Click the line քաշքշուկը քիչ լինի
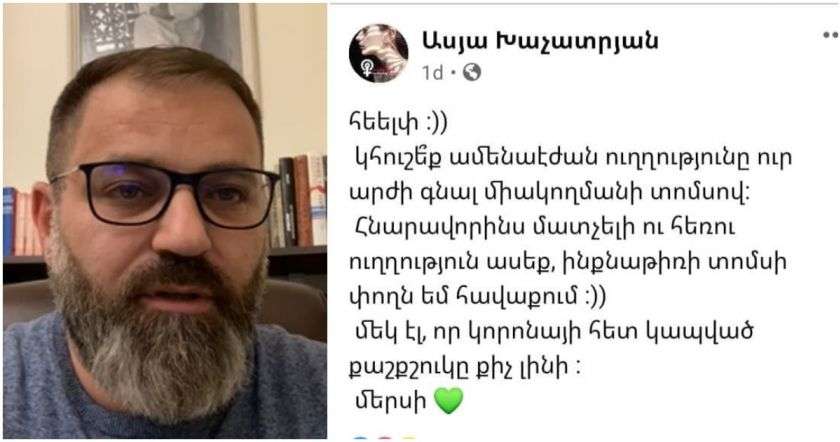The height and width of the screenshot is (442, 840). click(x=464, y=367)
